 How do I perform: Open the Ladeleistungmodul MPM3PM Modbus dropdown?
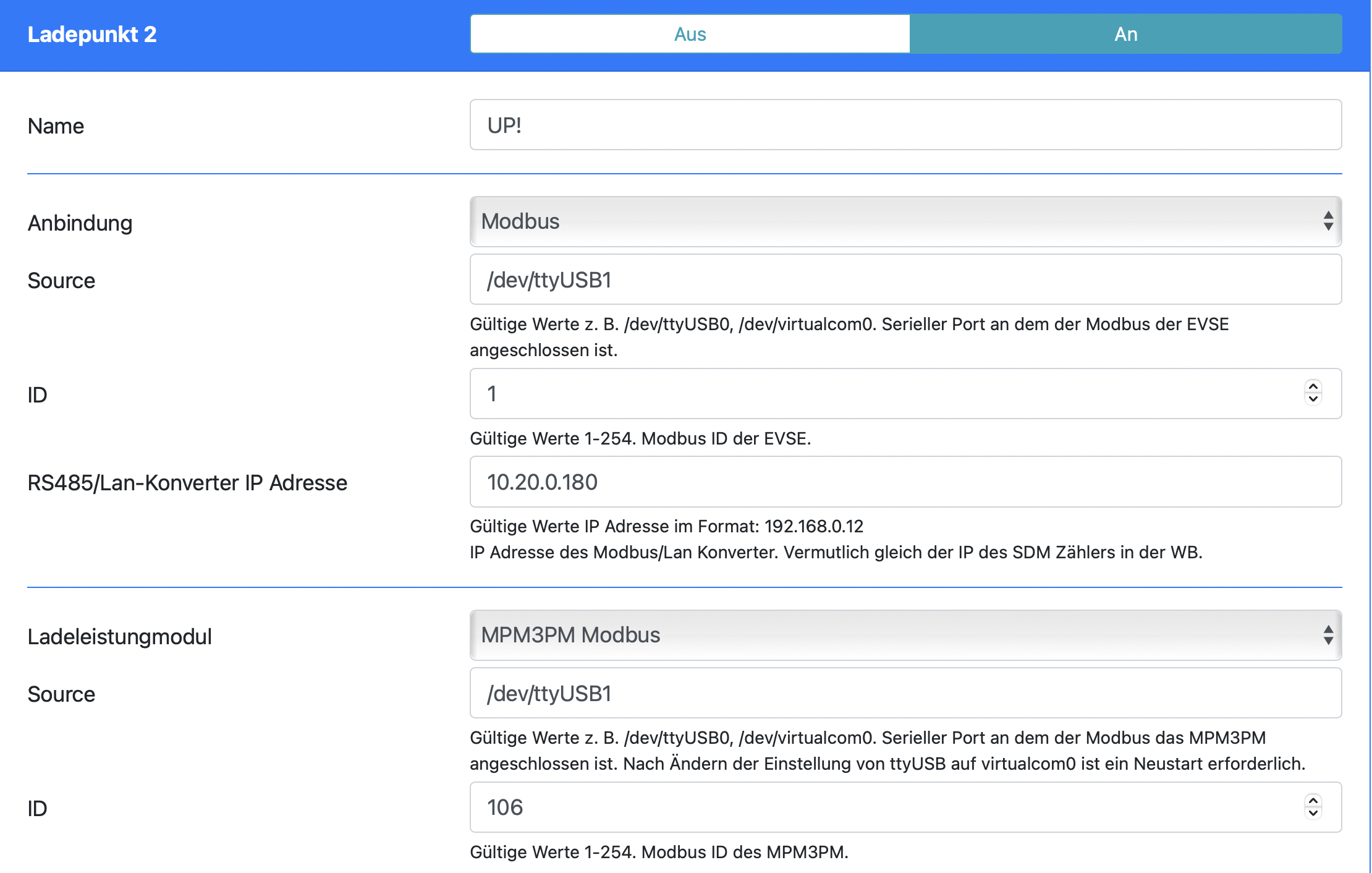coord(890,635)
